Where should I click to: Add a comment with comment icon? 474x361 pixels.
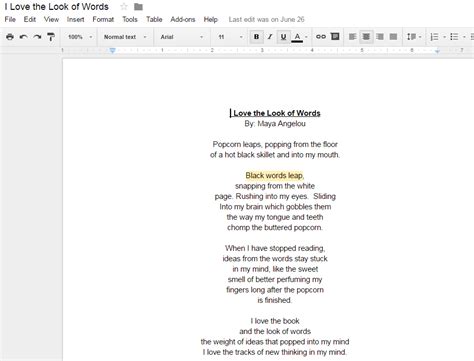click(x=335, y=37)
